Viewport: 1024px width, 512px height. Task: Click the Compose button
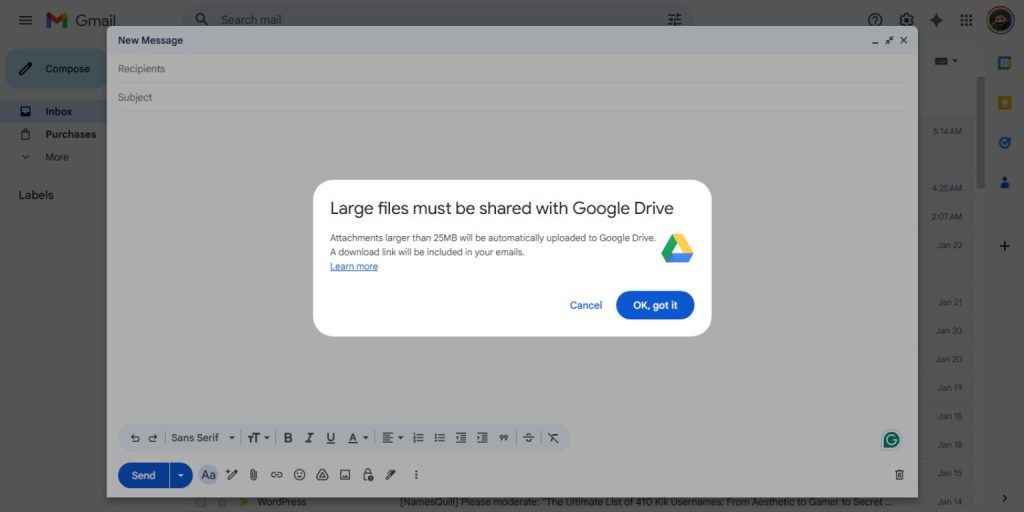[x=57, y=69]
